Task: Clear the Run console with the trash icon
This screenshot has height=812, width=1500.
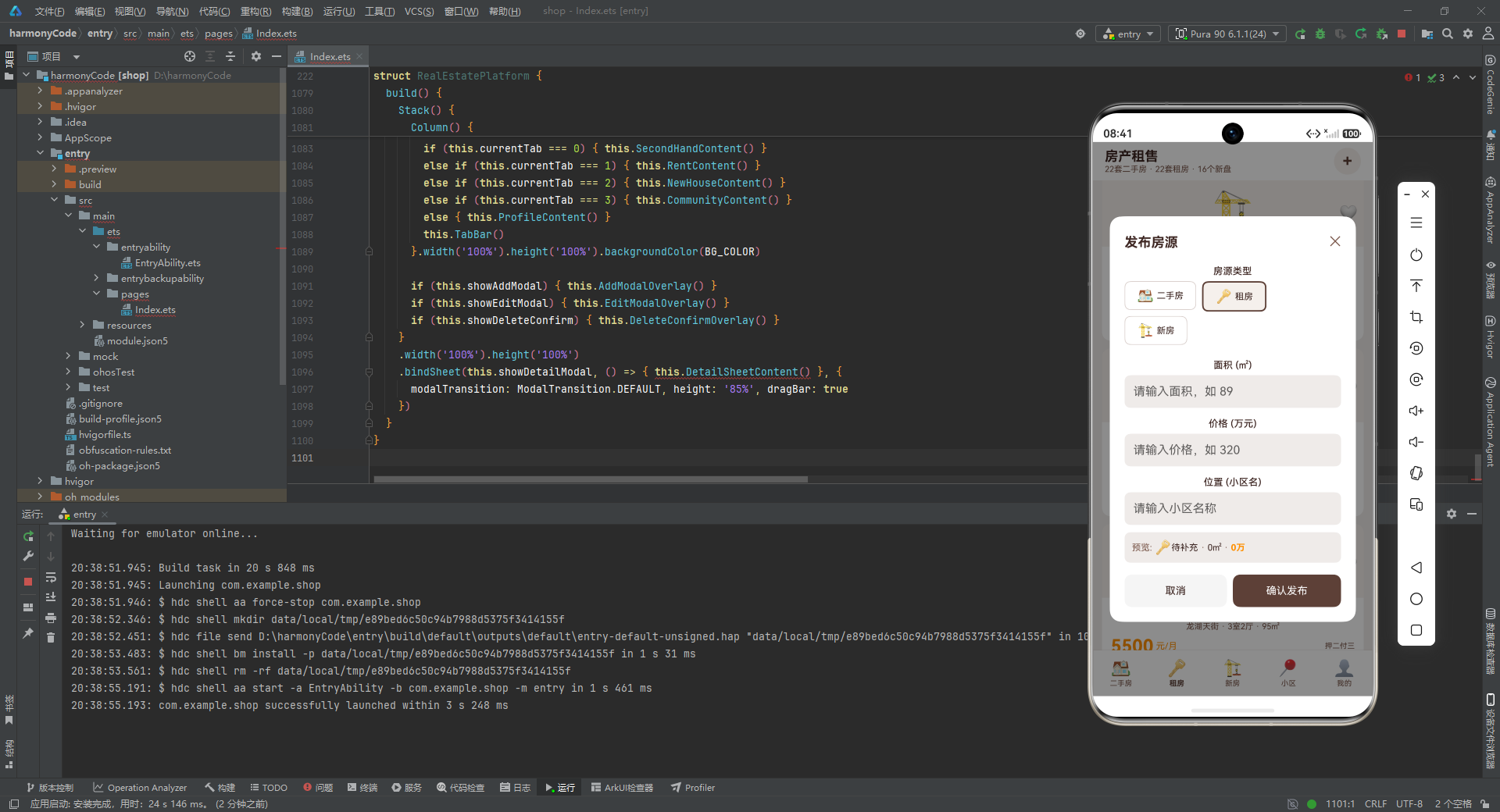Action: click(51, 638)
